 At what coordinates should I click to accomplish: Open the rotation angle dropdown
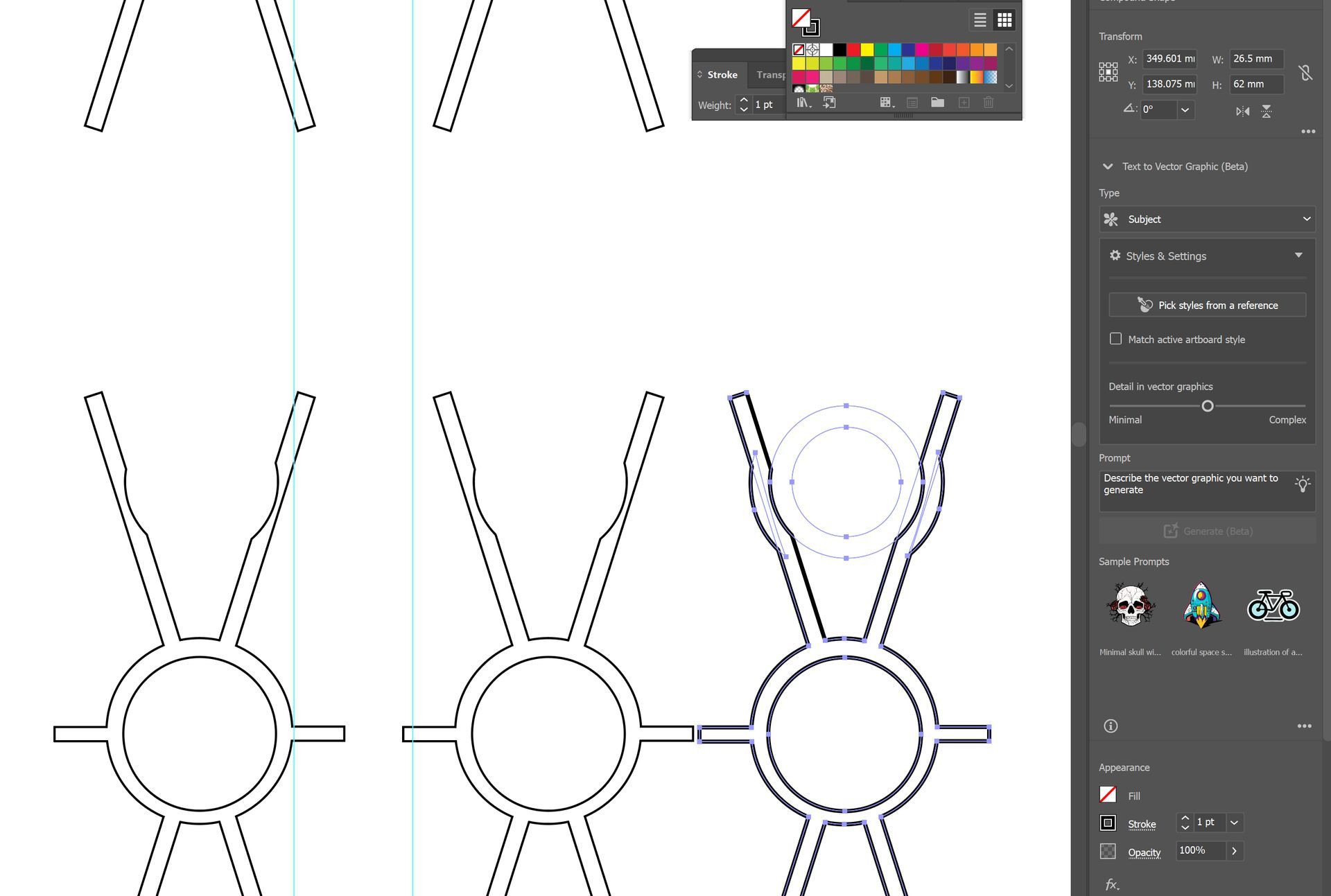click(x=1185, y=109)
